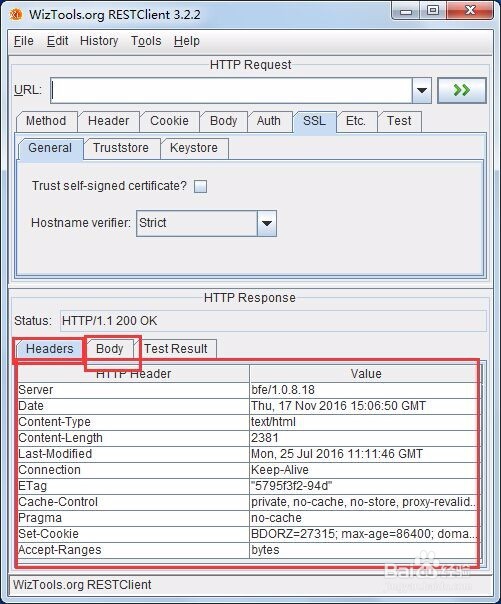501x604 pixels.
Task: Select the bytes value cell
Action: pyautogui.click(x=364, y=550)
